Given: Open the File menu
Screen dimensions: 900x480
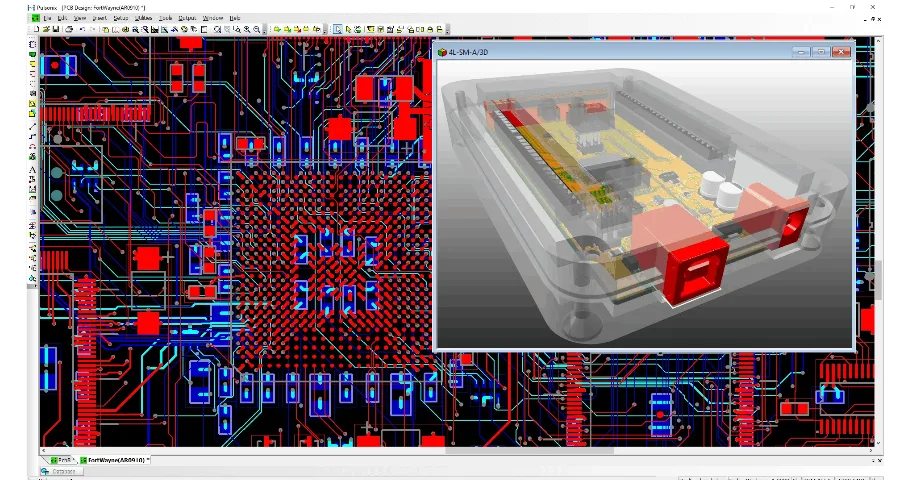Looking at the screenshot, I should click(x=48, y=18).
